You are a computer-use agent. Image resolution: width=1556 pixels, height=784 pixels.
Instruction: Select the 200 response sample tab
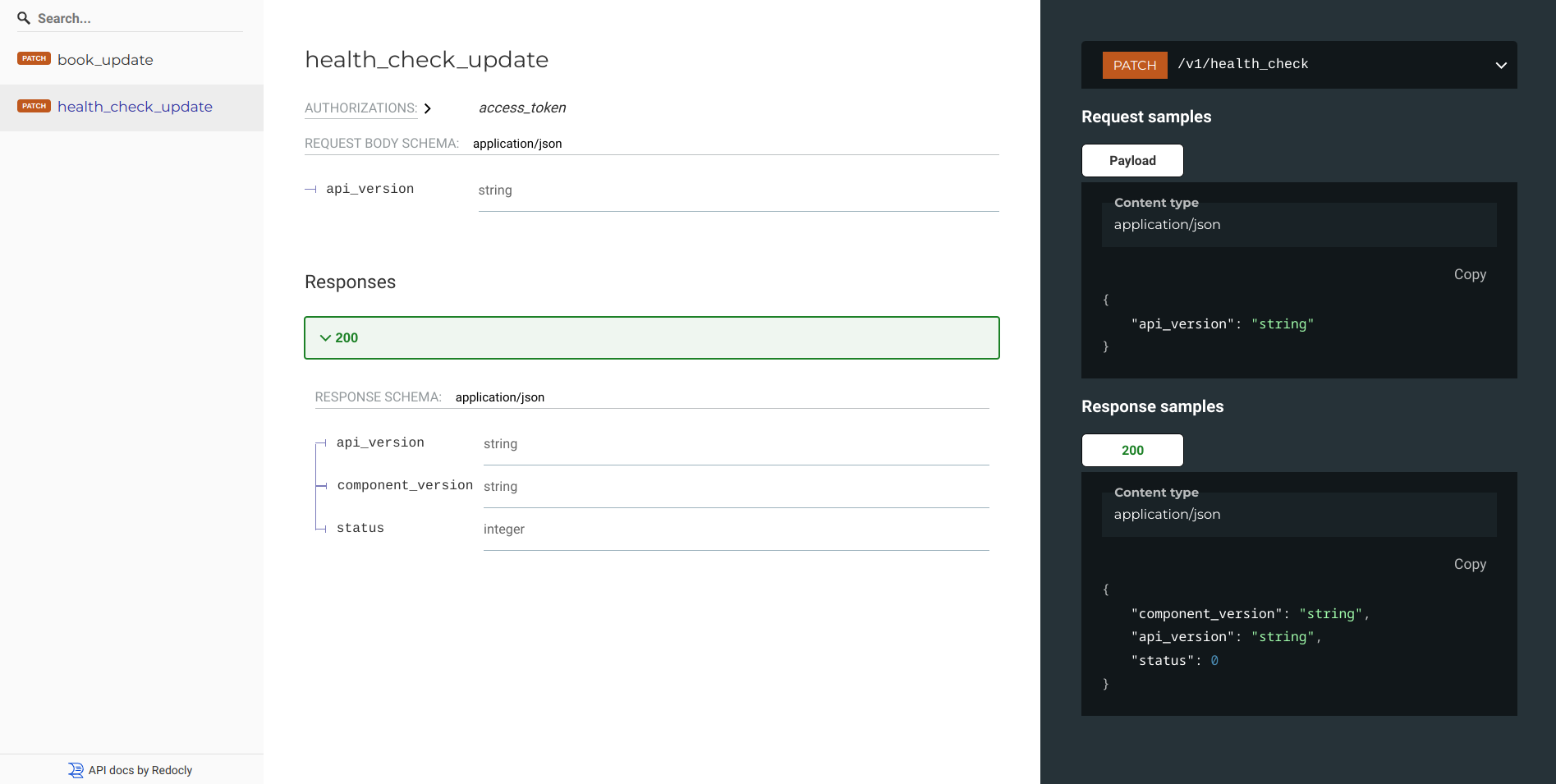[x=1132, y=450]
